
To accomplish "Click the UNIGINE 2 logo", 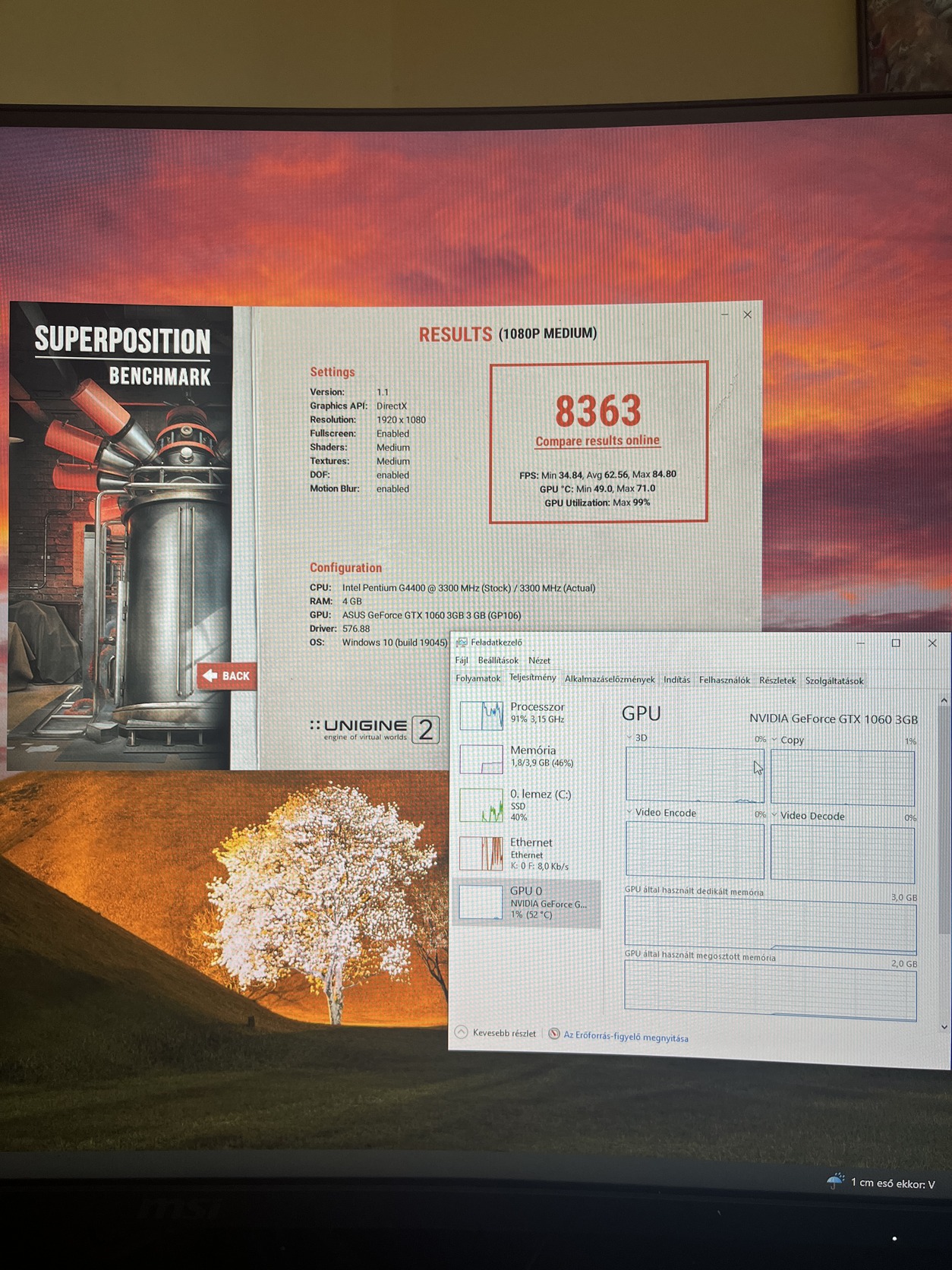I will (x=374, y=729).
